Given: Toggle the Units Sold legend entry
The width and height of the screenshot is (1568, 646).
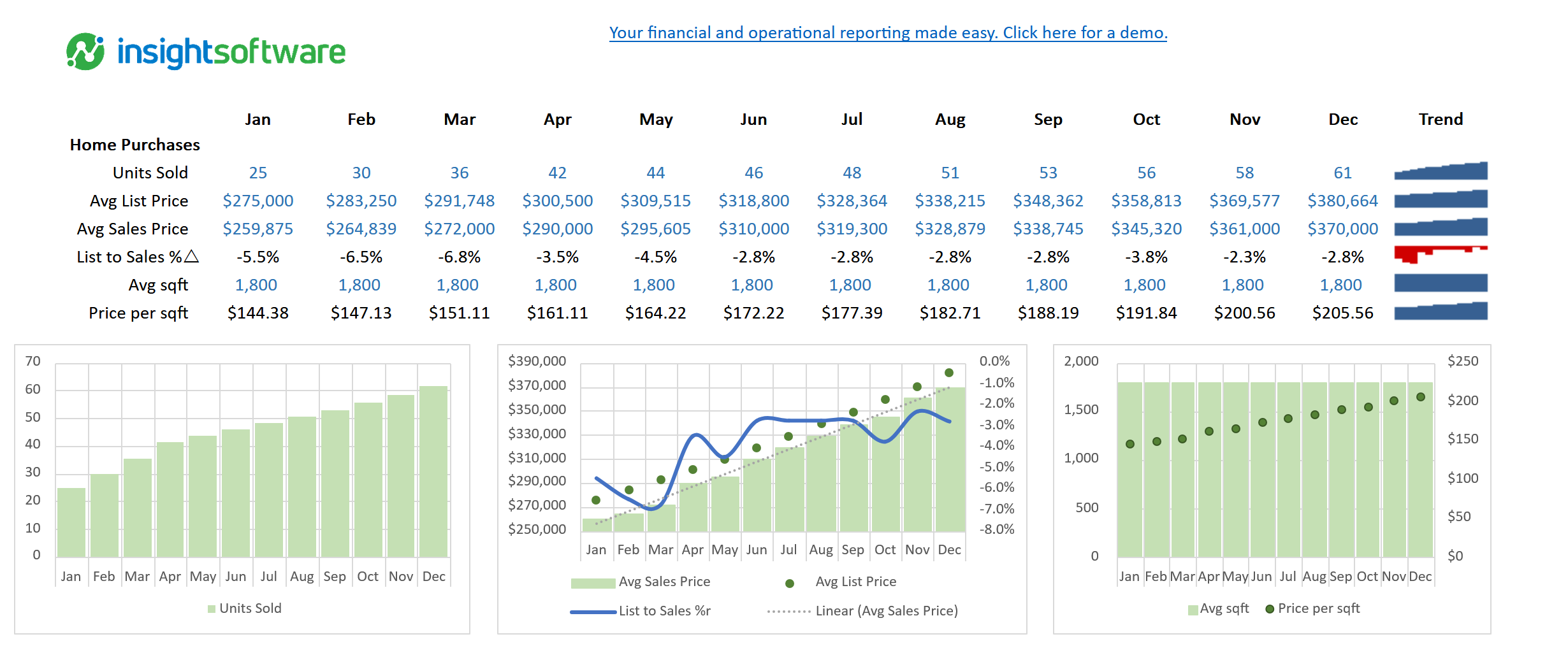Looking at the screenshot, I should point(244,608).
